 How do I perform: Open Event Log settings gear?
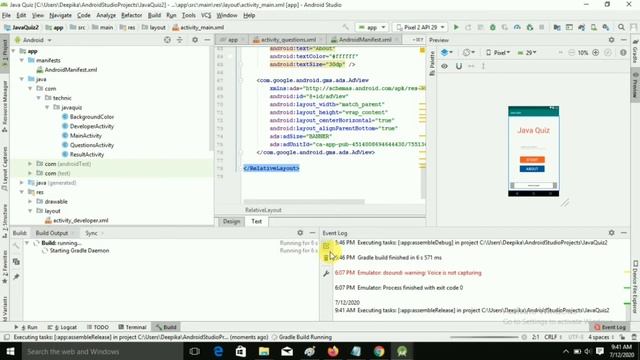click(611, 233)
